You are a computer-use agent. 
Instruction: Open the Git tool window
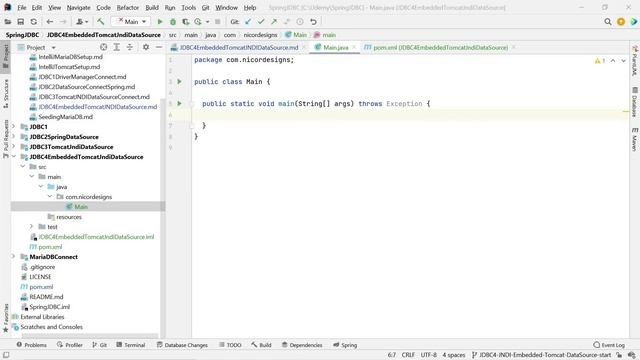point(99,345)
